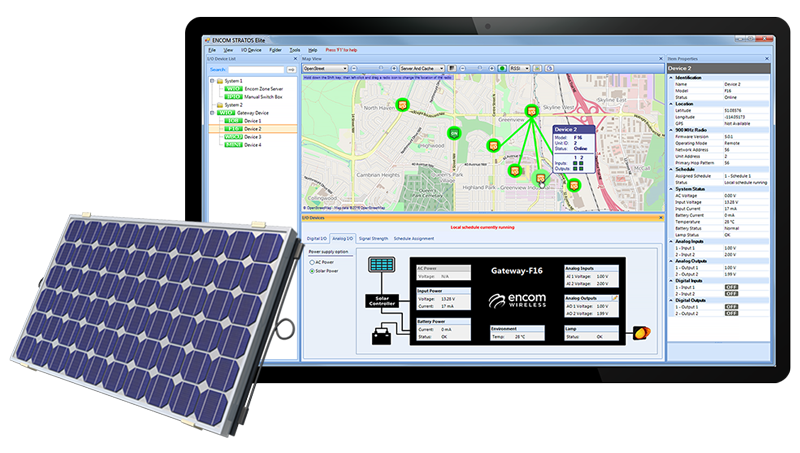Screen dimensions: 800x453
Task: Click the Solar Controller box in diagram
Action: click(382, 300)
